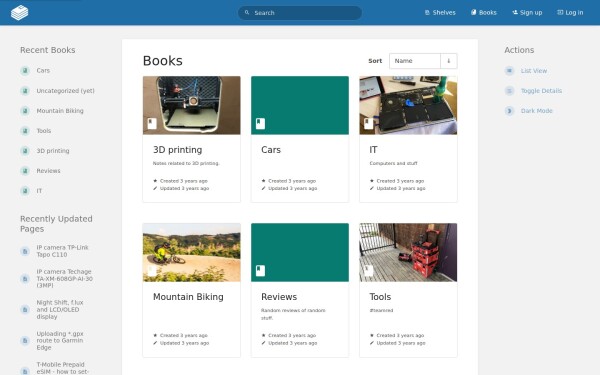The image size is (600, 375).
Task: Click the List View icon
Action: (x=509, y=70)
